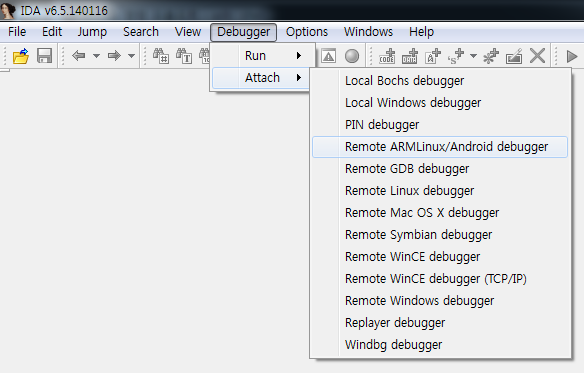Select Local Windows debugger
The width and height of the screenshot is (584, 373).
440,102
